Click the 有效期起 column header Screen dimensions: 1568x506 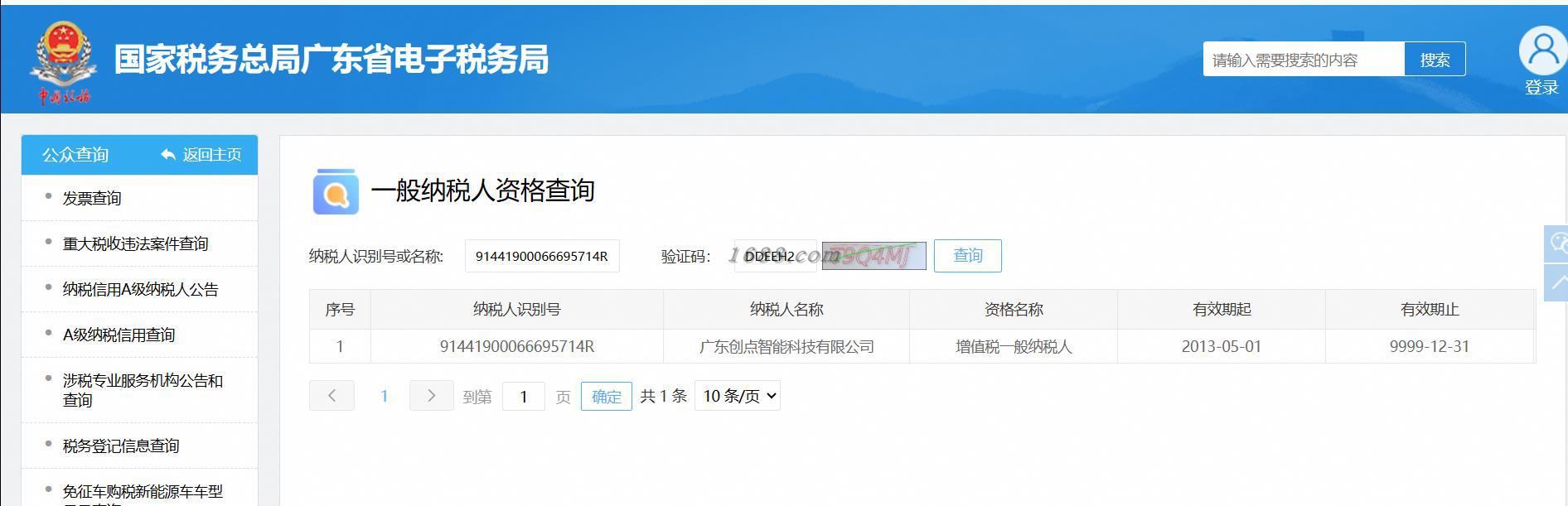pos(1222,310)
